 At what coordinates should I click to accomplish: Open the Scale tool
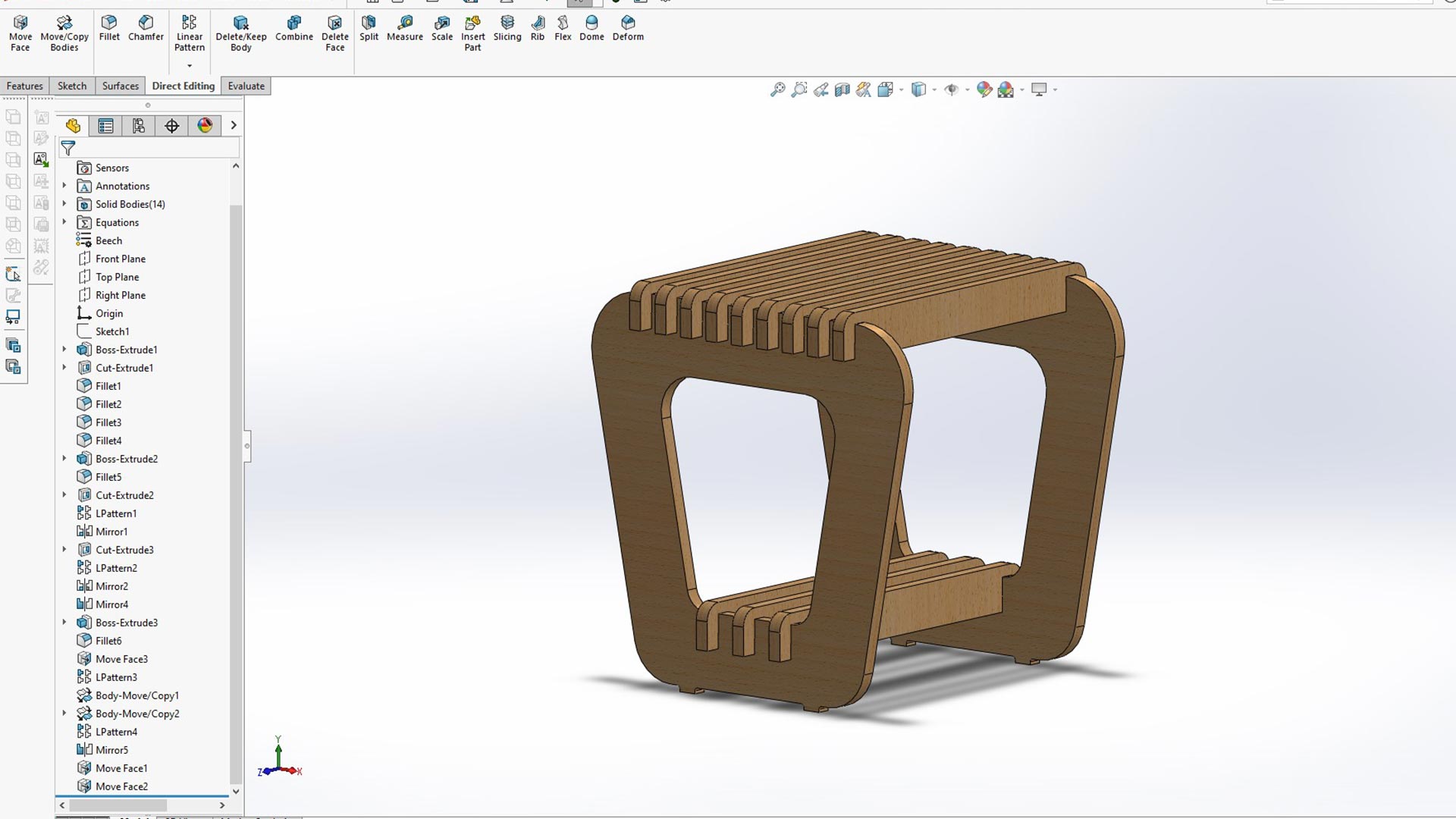[442, 29]
